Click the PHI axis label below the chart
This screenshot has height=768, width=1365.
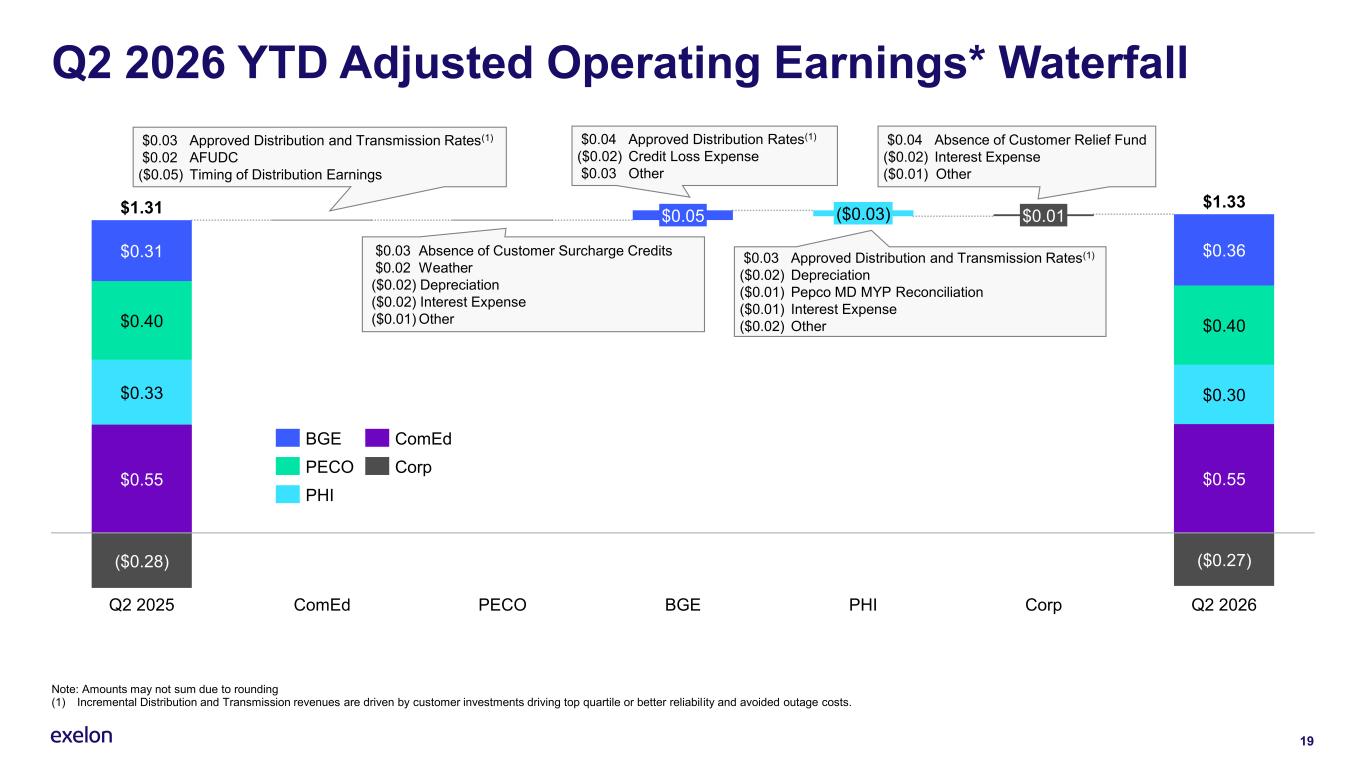[x=863, y=605]
